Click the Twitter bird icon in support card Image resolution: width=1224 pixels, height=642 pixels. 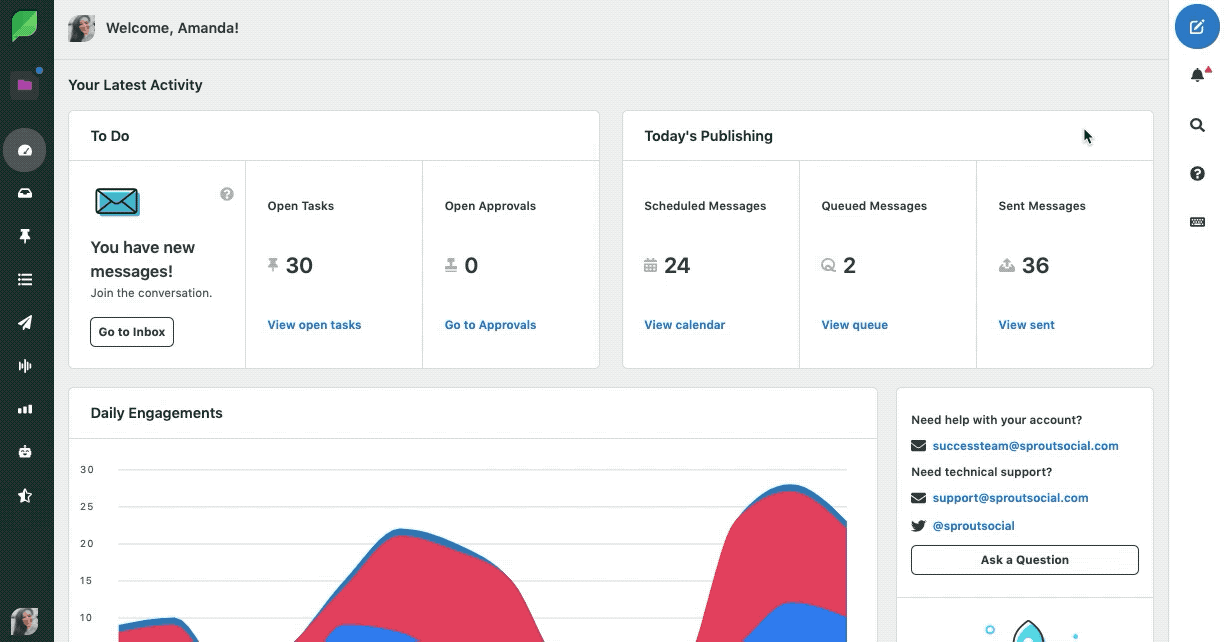click(x=918, y=526)
